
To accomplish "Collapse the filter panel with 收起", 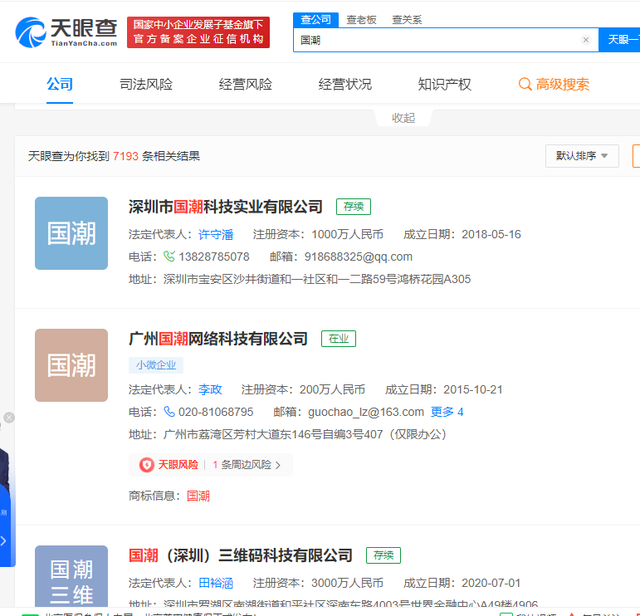I will click(x=403, y=118).
